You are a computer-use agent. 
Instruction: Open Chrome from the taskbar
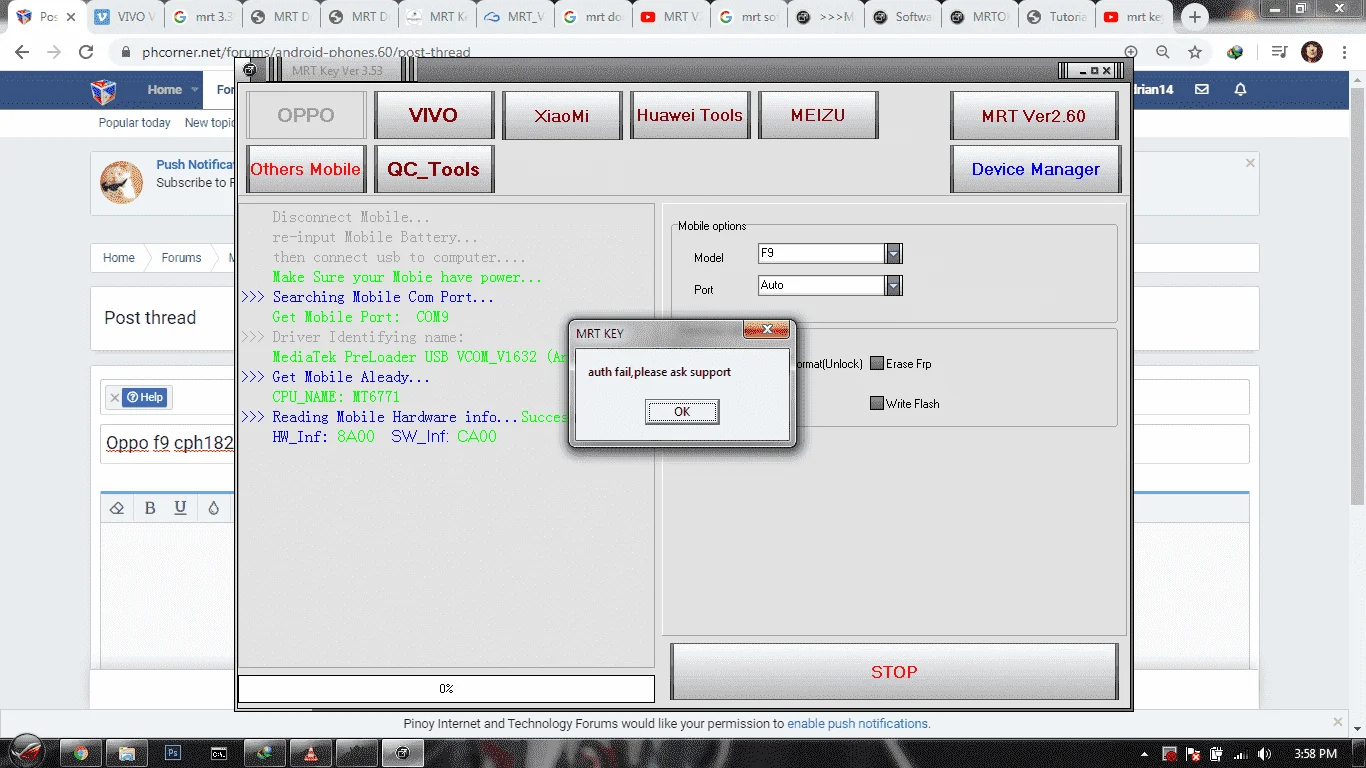pyautogui.click(x=81, y=753)
